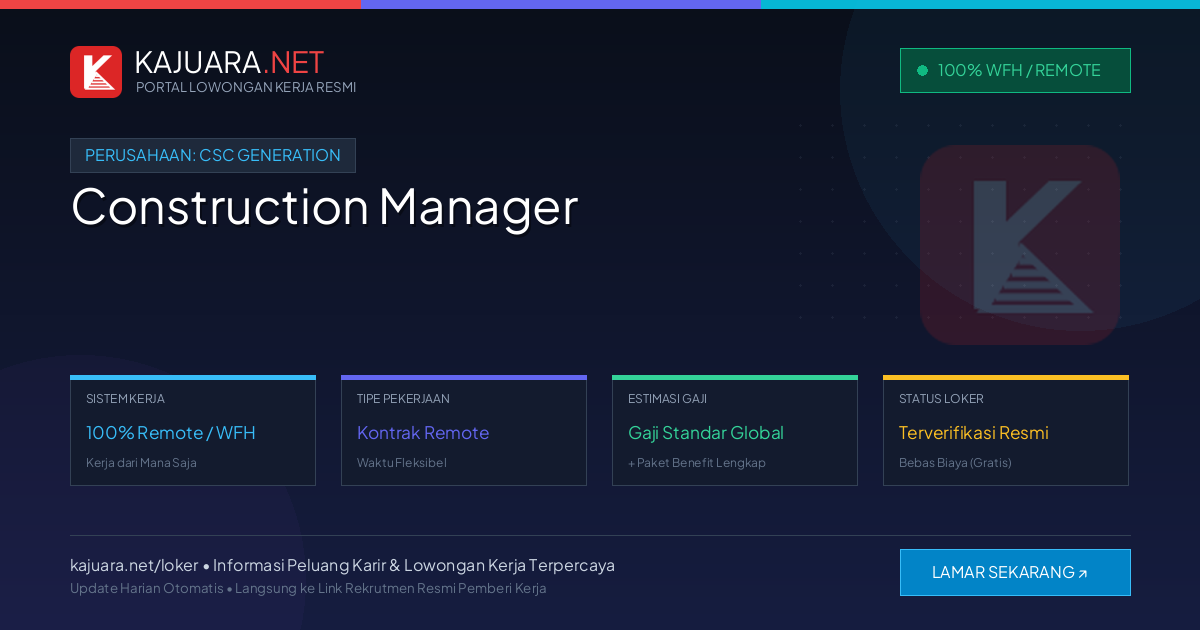Select the Gaji Standar Global value text
The image size is (1200, 630).
tap(706, 433)
